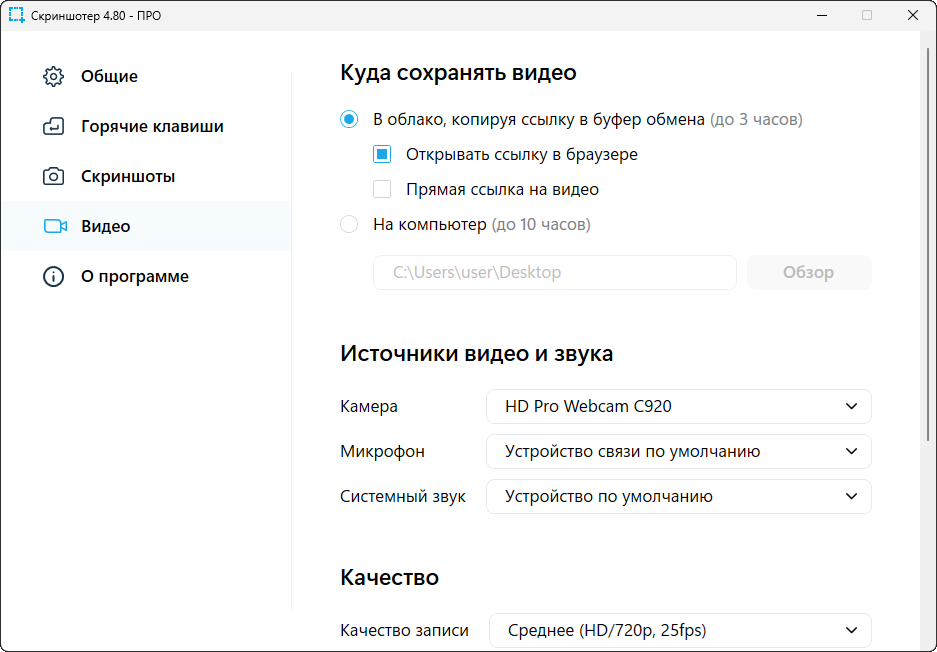Screen dimensions: 937x652
Task: Click the '(до 10 часов)' hint text
Action: [x=541, y=225]
